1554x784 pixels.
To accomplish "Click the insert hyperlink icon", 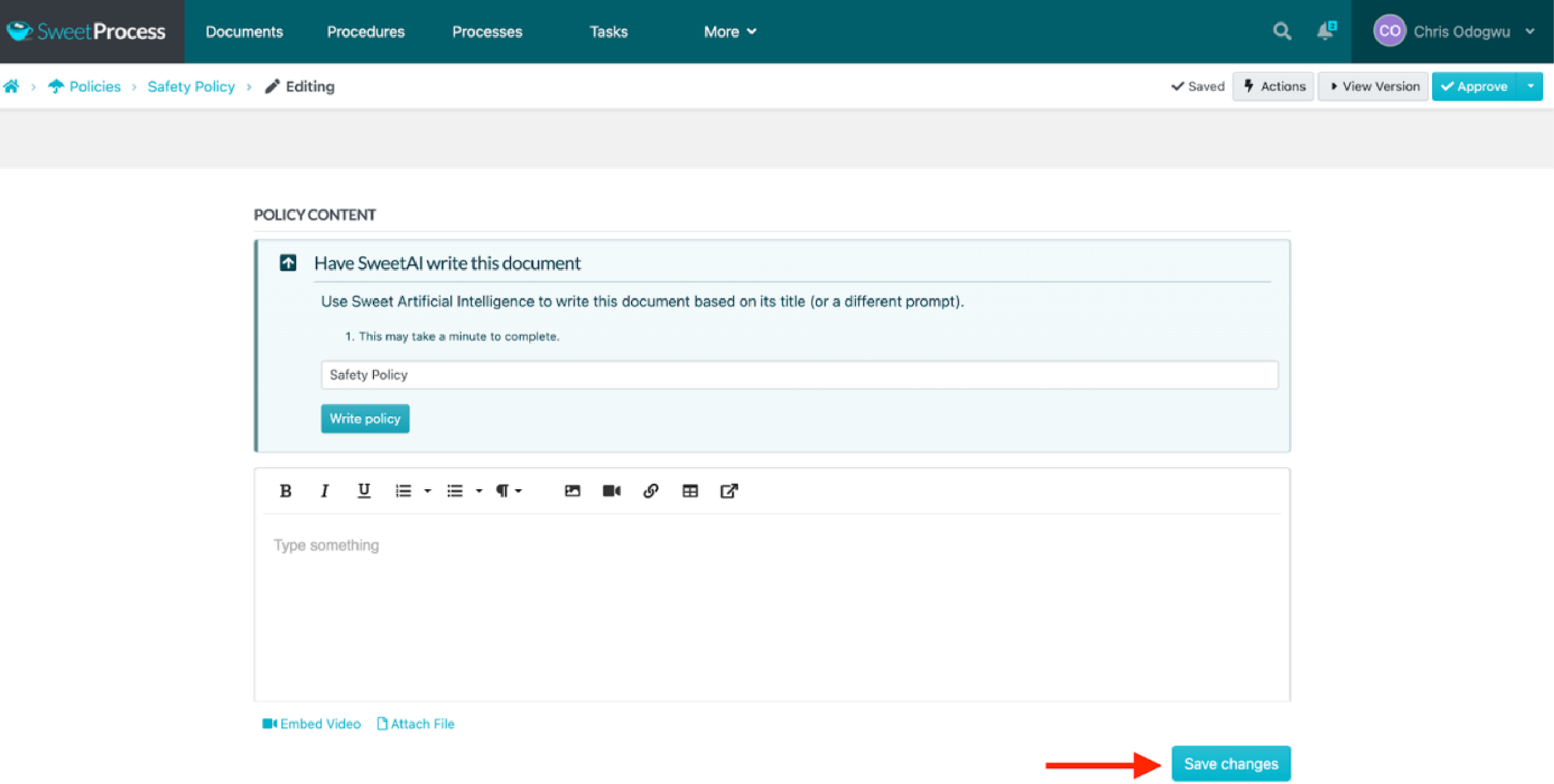I will (651, 490).
